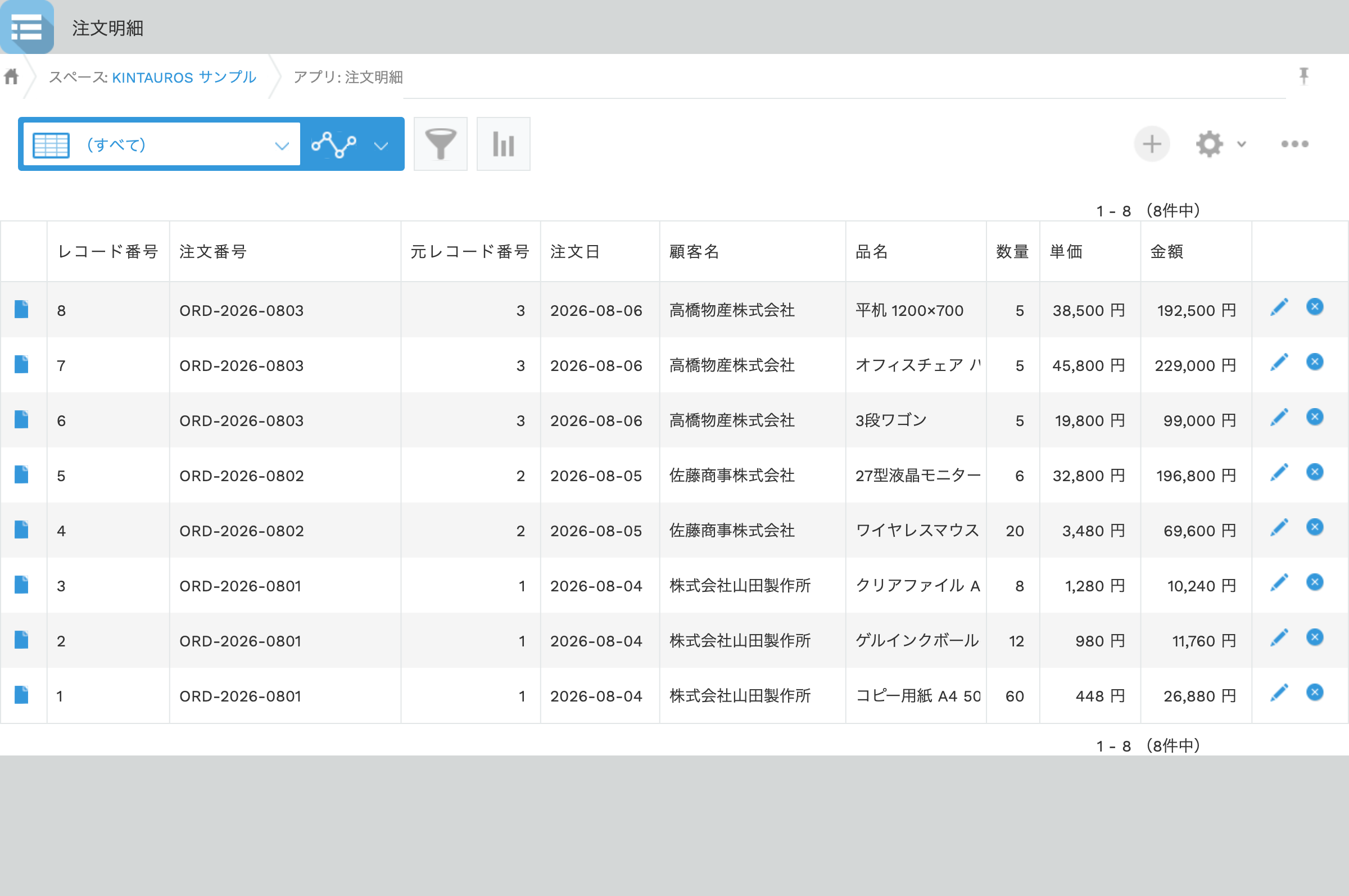Edit record 2 with pencil icon
The height and width of the screenshot is (896, 1349).
point(1279,637)
